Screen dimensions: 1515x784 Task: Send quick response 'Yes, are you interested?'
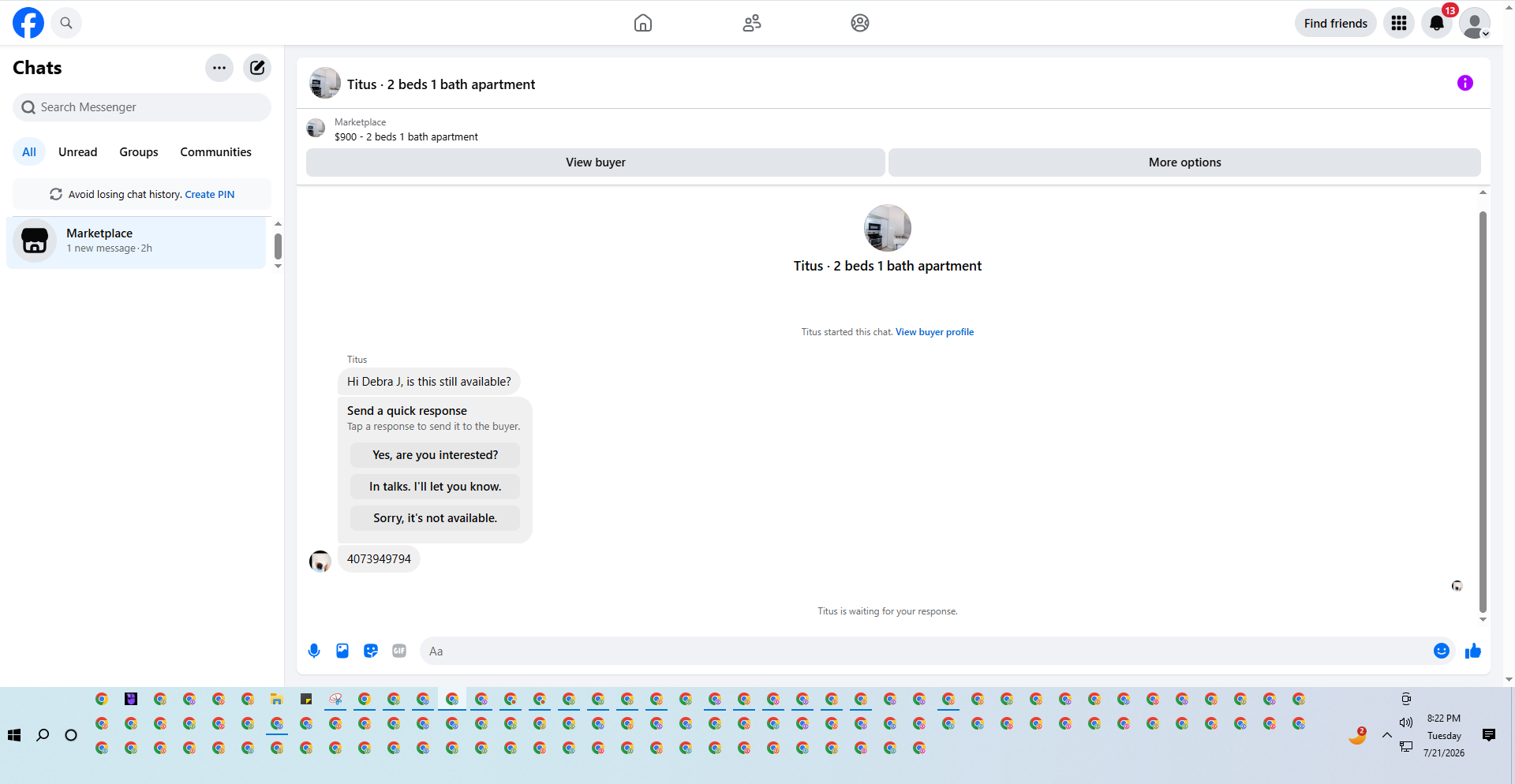436,455
